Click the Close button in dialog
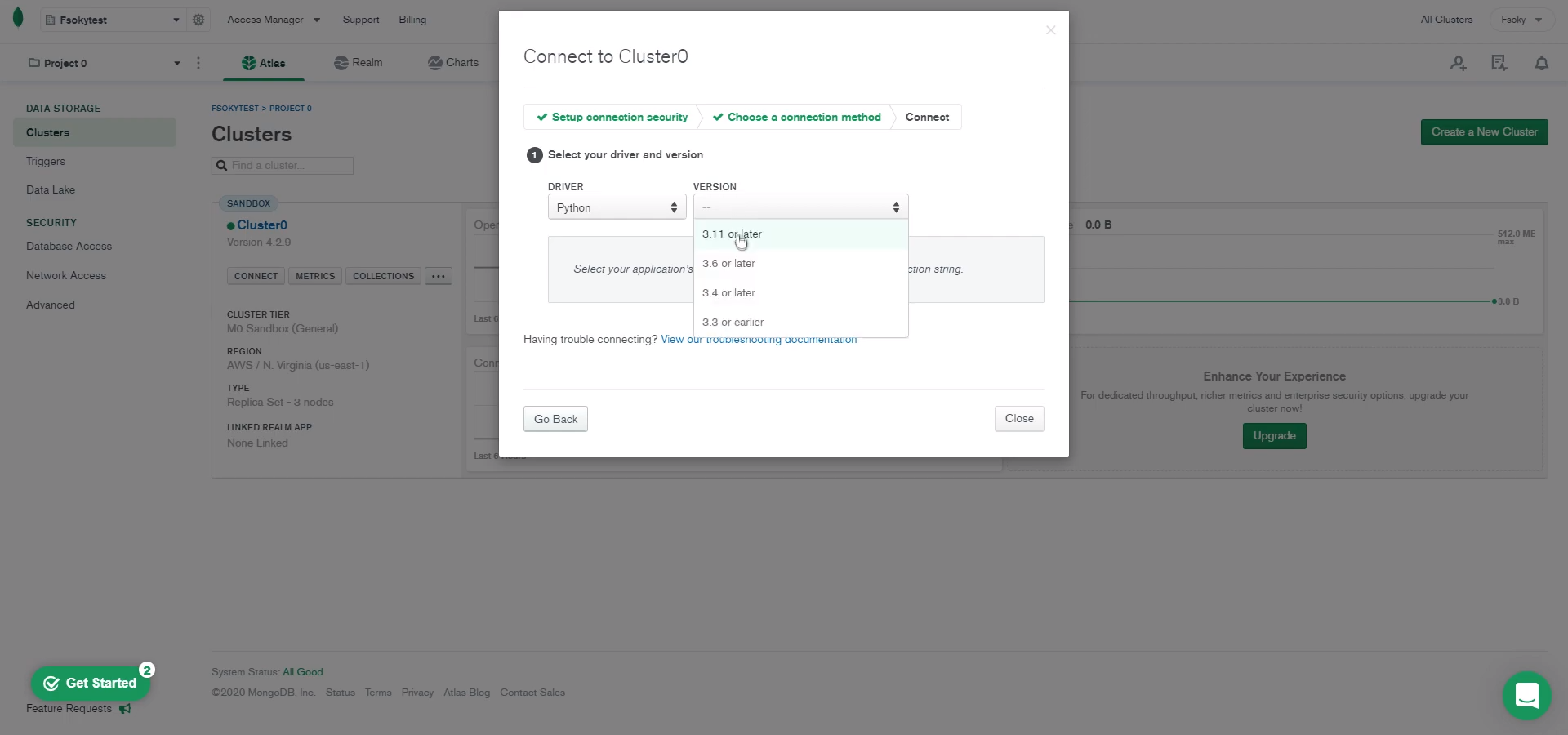The height and width of the screenshot is (735, 1568). point(1019,419)
